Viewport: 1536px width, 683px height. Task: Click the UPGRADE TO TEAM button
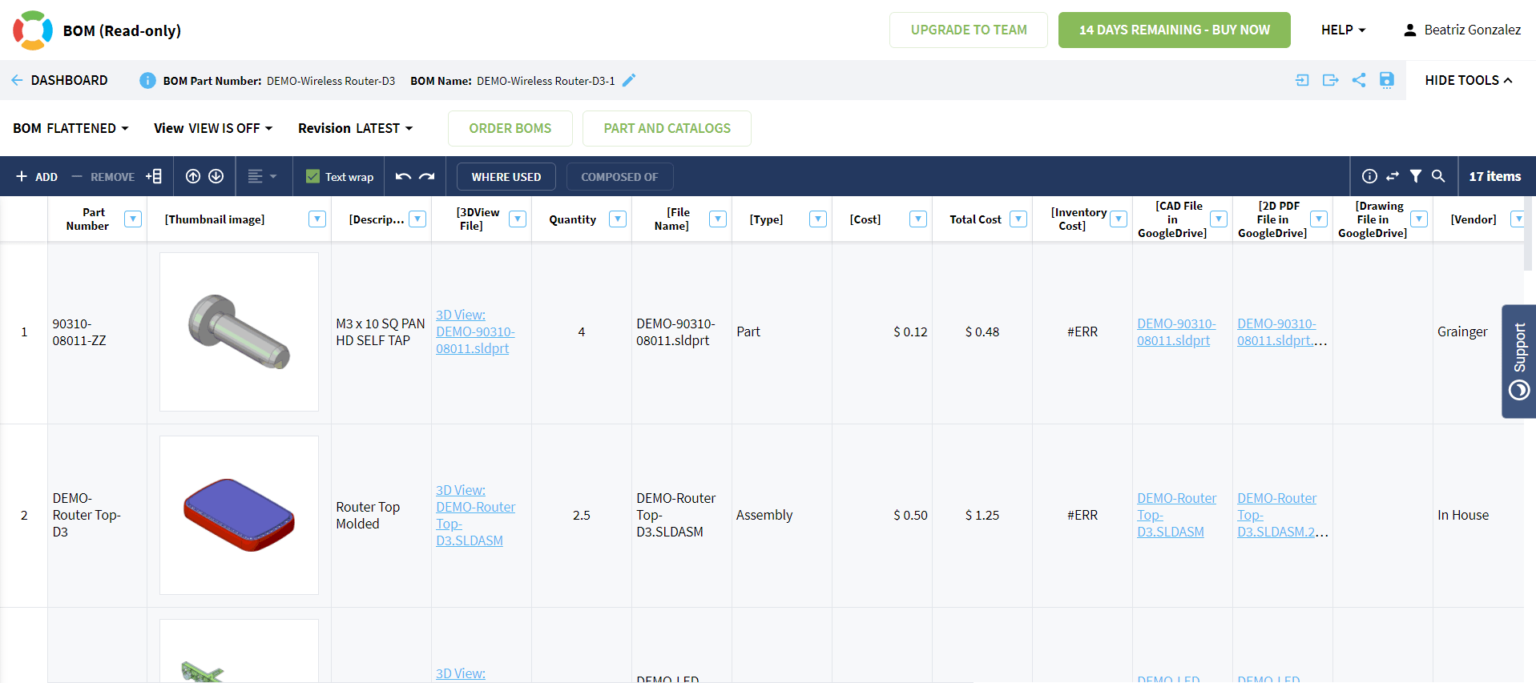pyautogui.click(x=967, y=29)
